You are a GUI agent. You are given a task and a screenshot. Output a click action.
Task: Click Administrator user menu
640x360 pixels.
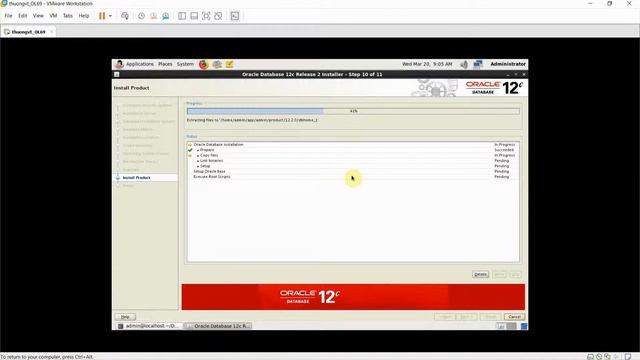[508, 64]
